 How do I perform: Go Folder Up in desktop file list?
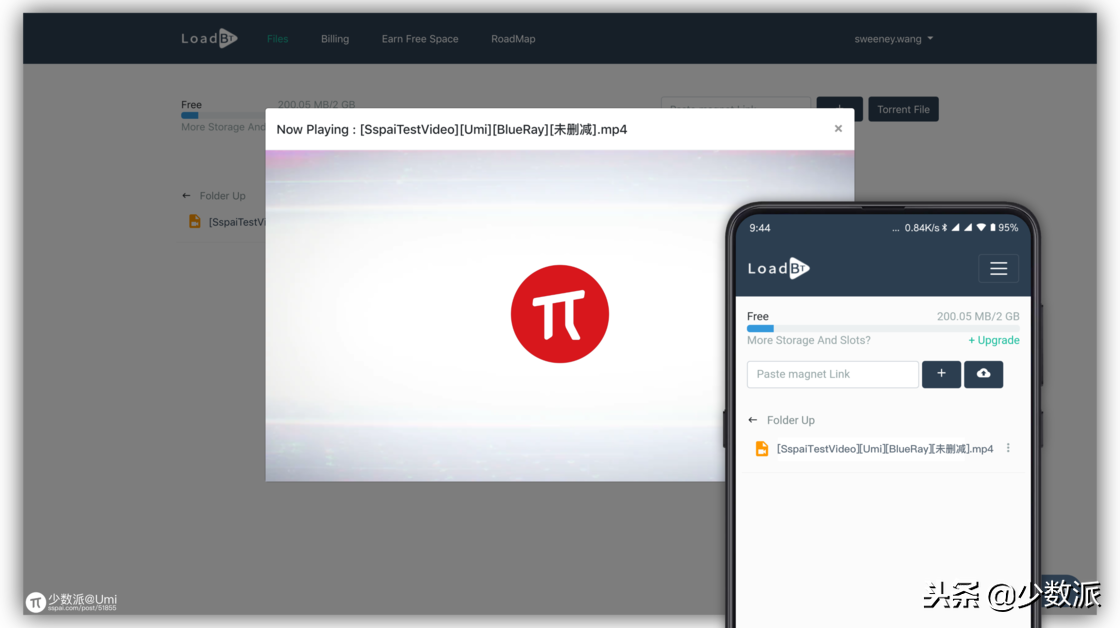(x=214, y=196)
